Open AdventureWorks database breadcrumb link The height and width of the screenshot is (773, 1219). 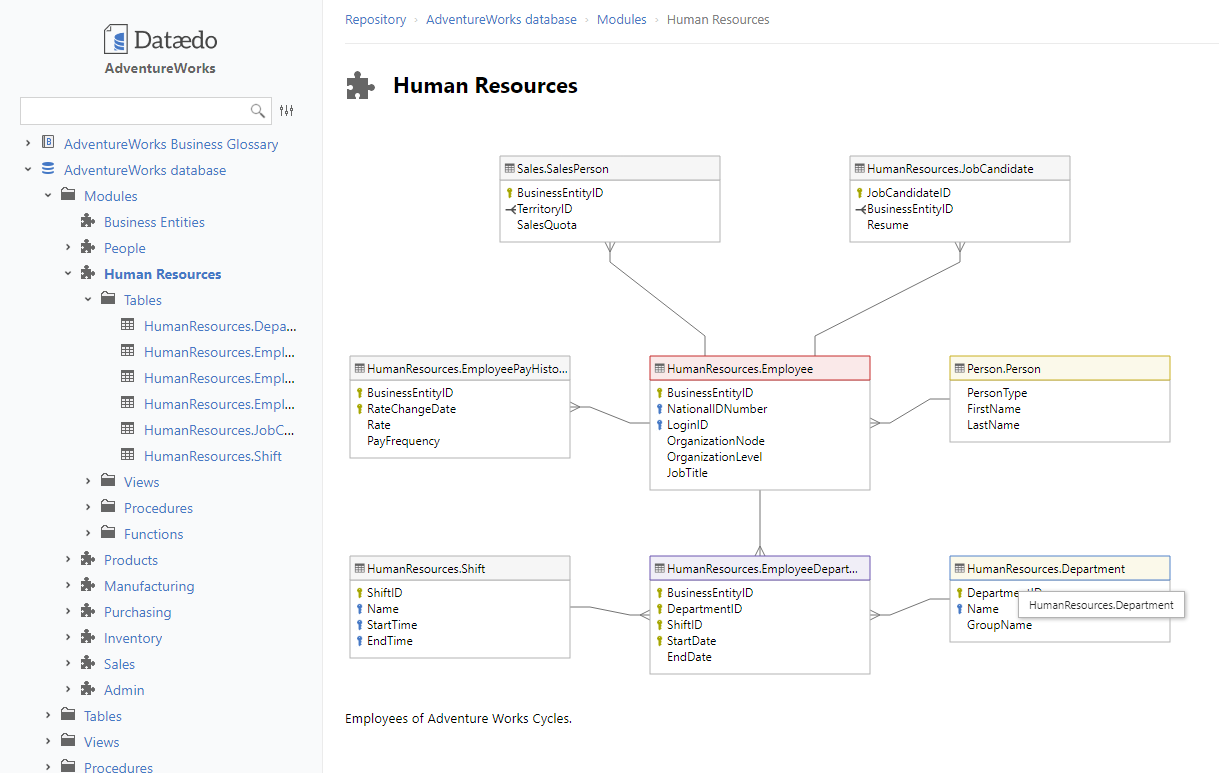[x=501, y=19]
